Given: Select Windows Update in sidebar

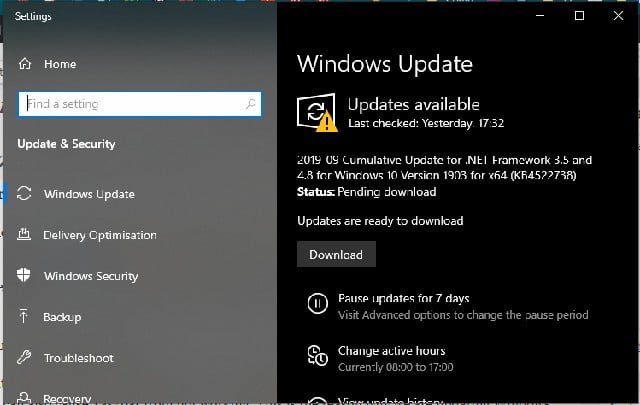Looking at the screenshot, I should pos(89,194).
